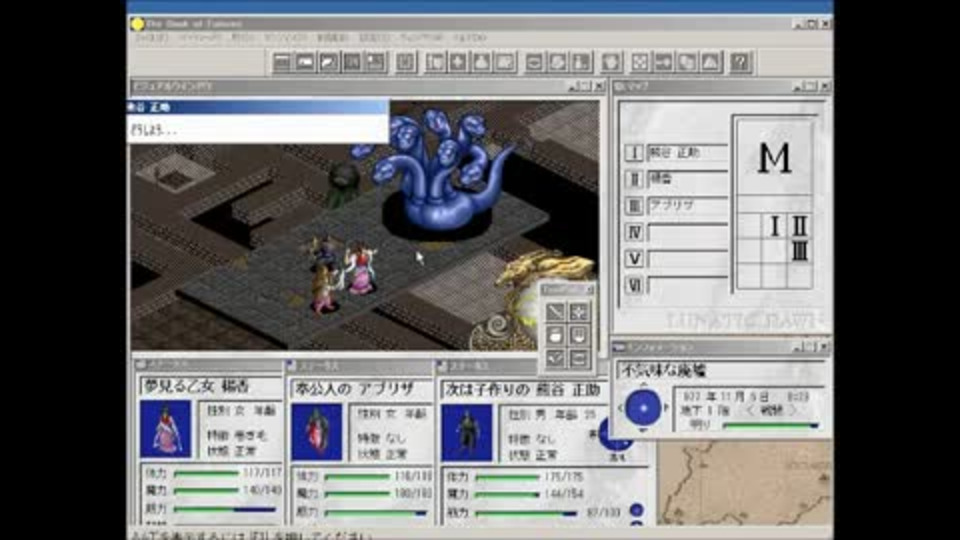
Task: Click the right-arrow toolbar icon
Action: 663,62
